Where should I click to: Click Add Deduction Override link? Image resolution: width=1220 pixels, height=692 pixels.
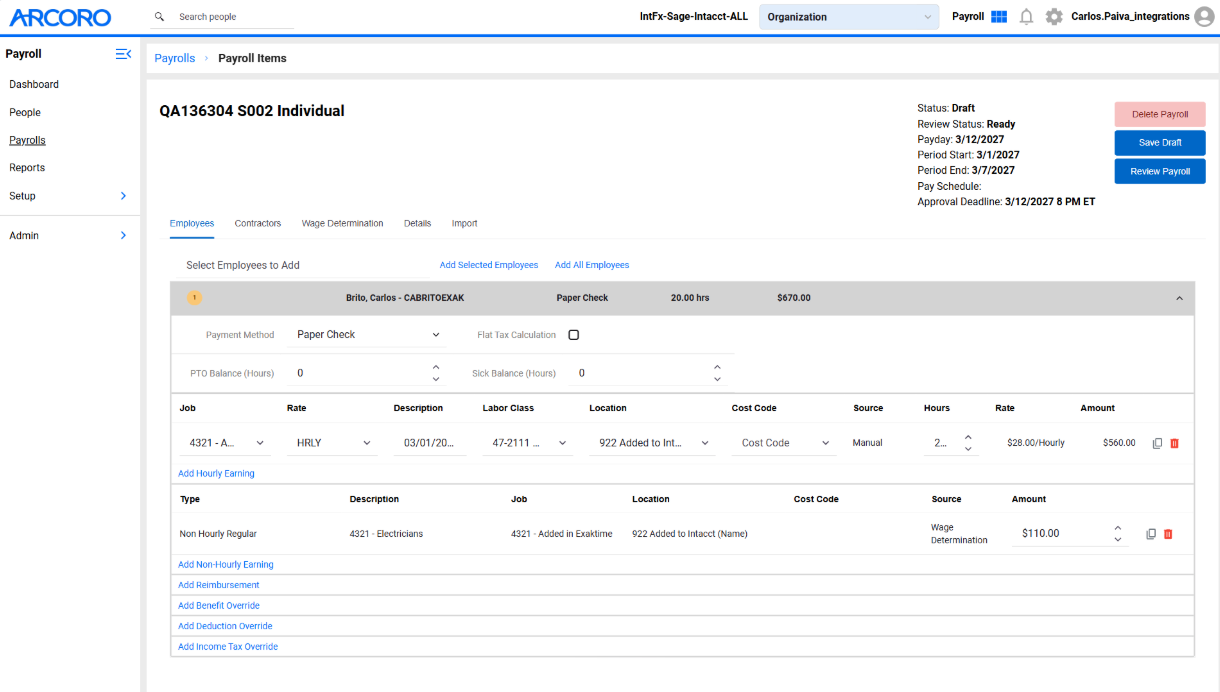tap(225, 626)
